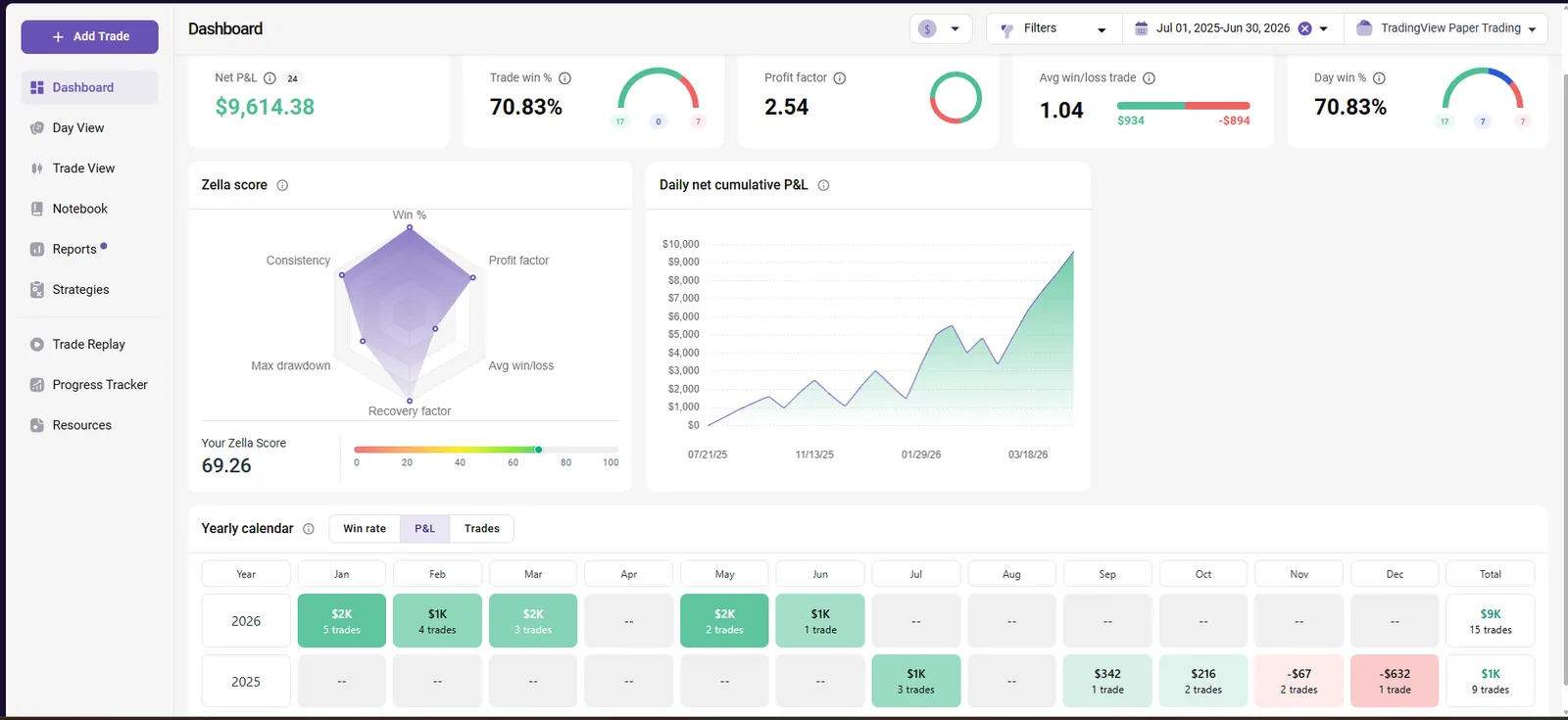Click the filter funnel icon
The height and width of the screenshot is (720, 1568).
click(1006, 29)
